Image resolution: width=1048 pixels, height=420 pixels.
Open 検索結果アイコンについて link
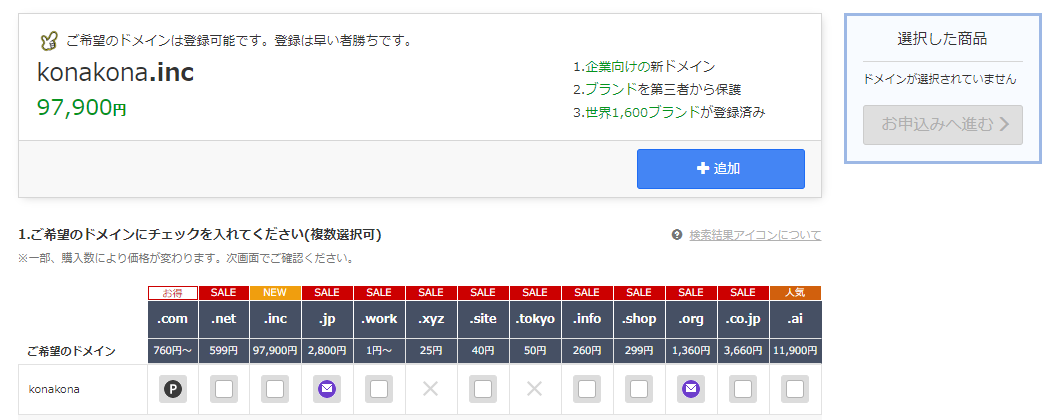(755, 235)
